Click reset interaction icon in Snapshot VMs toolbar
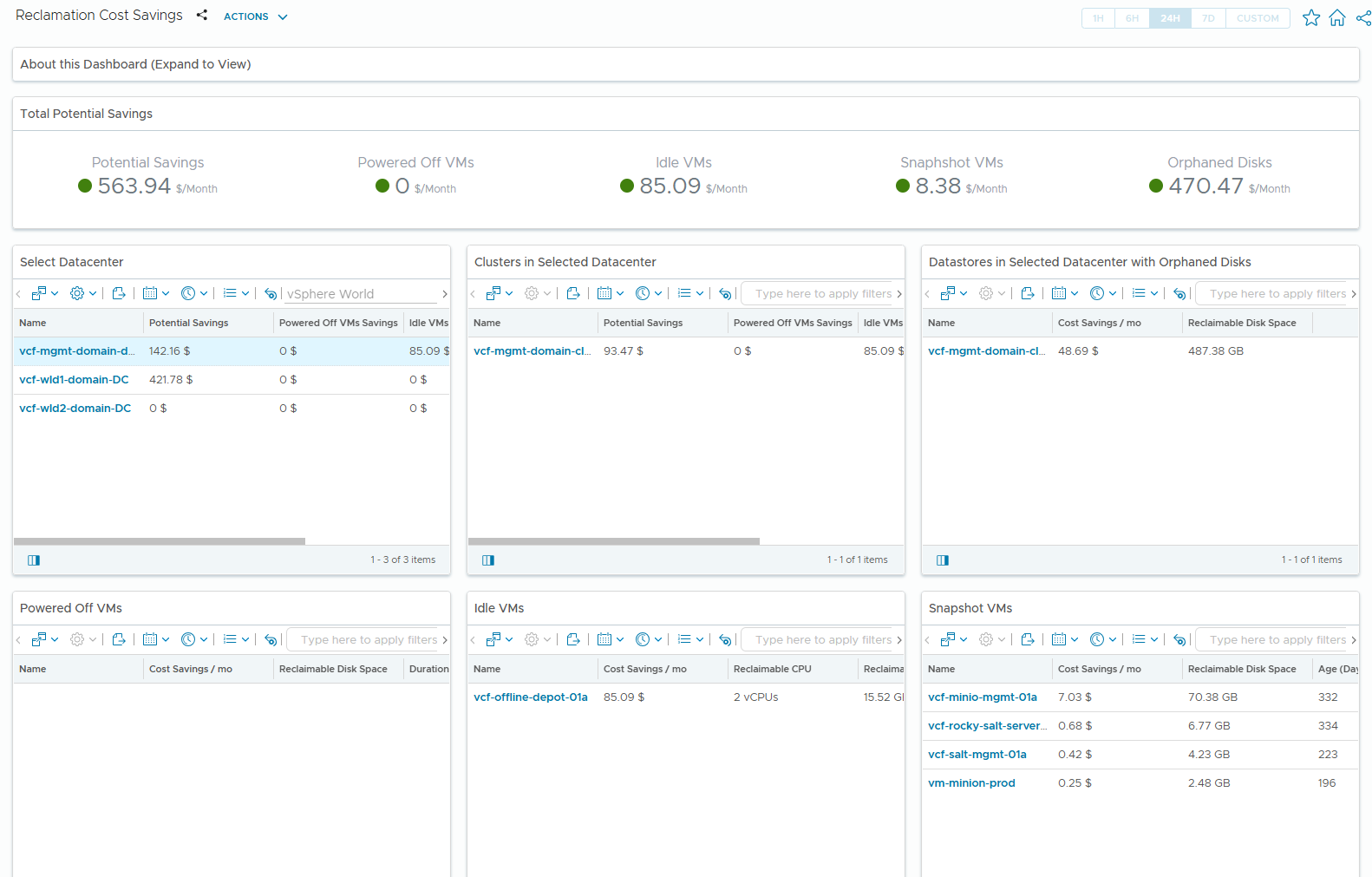The image size is (1372, 877). click(1179, 639)
